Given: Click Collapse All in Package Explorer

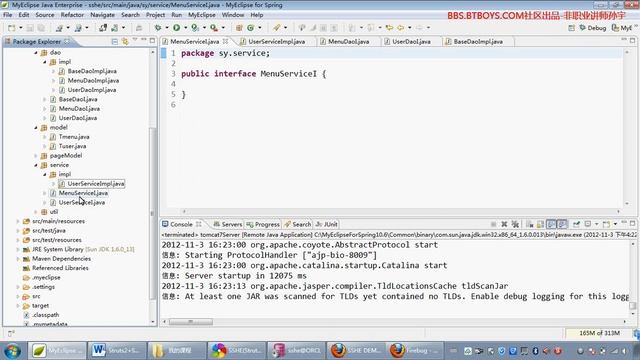Looking at the screenshot, I should pyautogui.click(x=115, y=41).
